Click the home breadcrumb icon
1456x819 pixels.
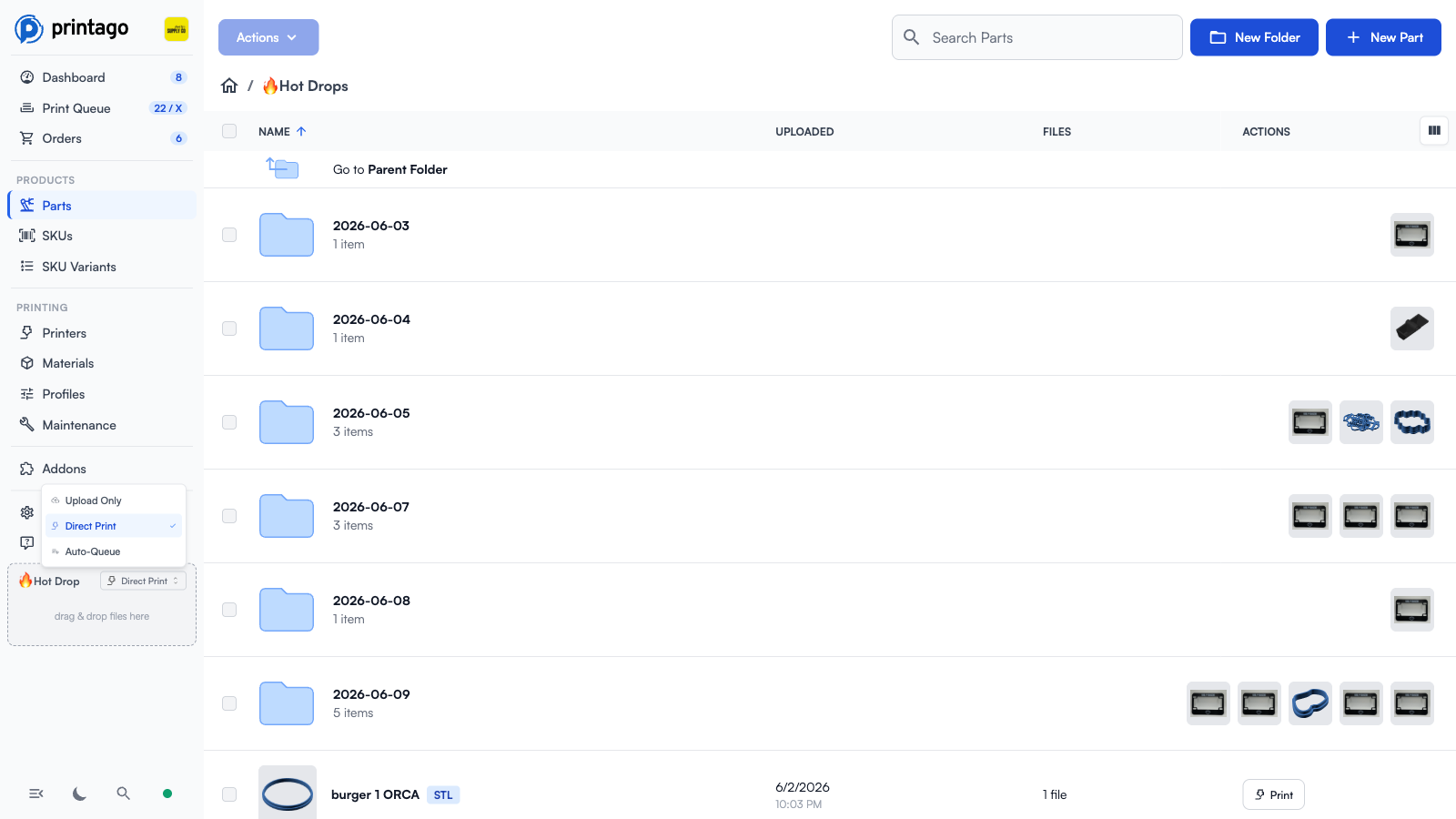(x=229, y=86)
